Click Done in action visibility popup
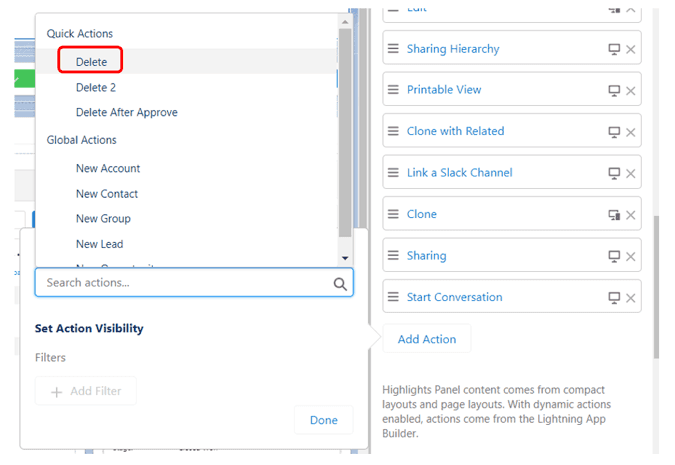This screenshot has width=675, height=465. (x=324, y=420)
